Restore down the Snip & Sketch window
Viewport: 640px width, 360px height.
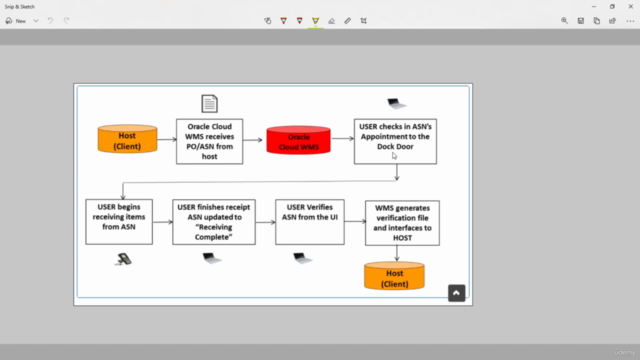click(x=612, y=7)
